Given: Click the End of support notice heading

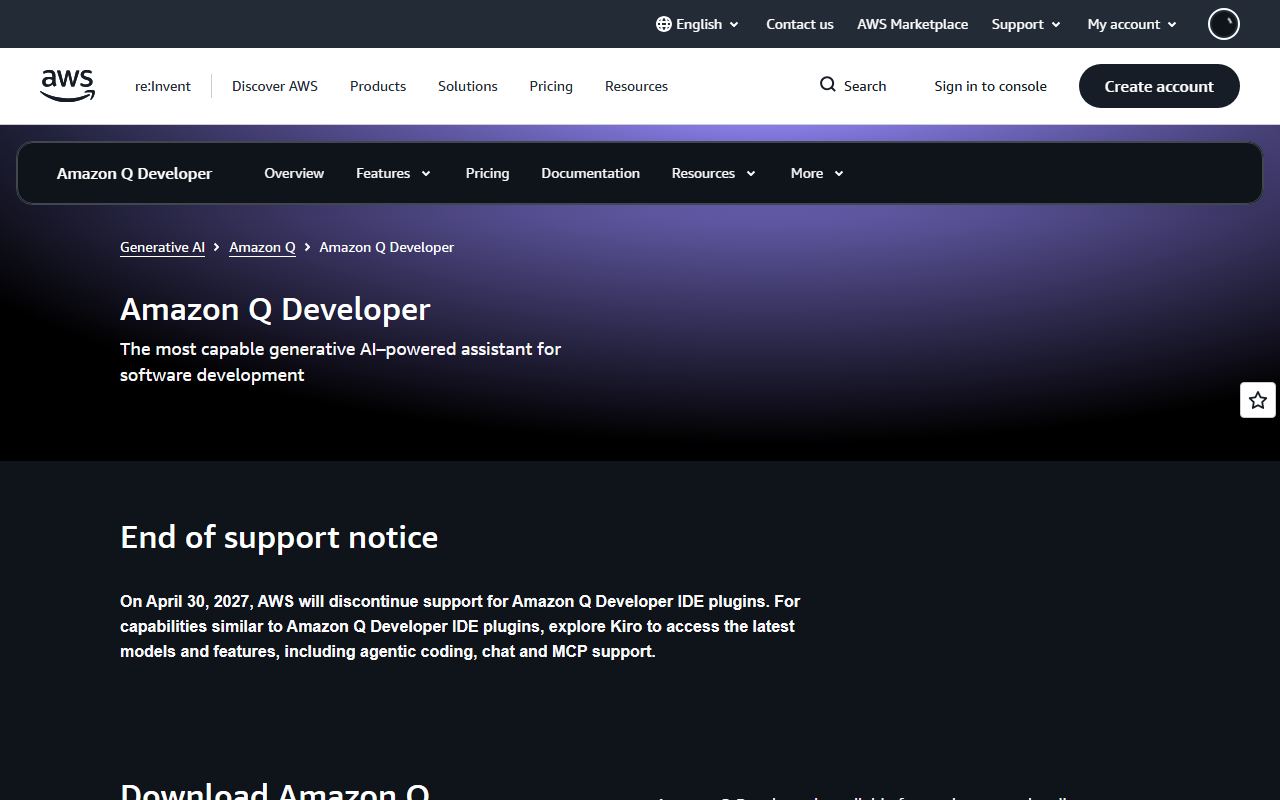Looking at the screenshot, I should pyautogui.click(x=279, y=537).
